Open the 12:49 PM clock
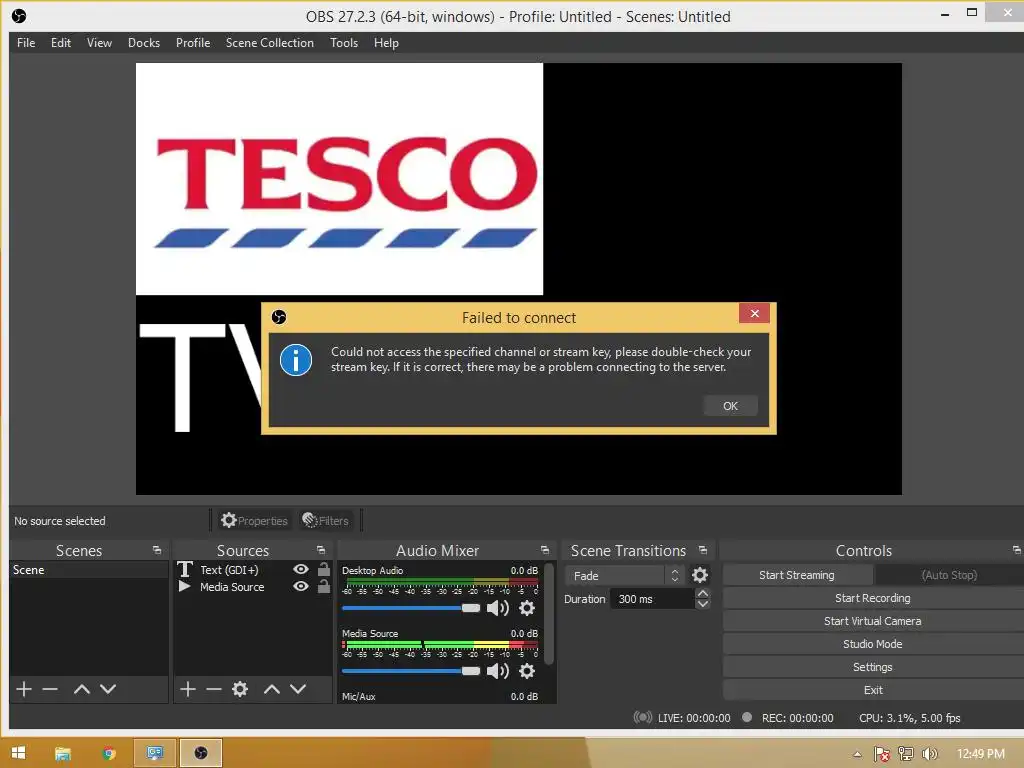Screen dimensions: 1024x768 (980, 754)
